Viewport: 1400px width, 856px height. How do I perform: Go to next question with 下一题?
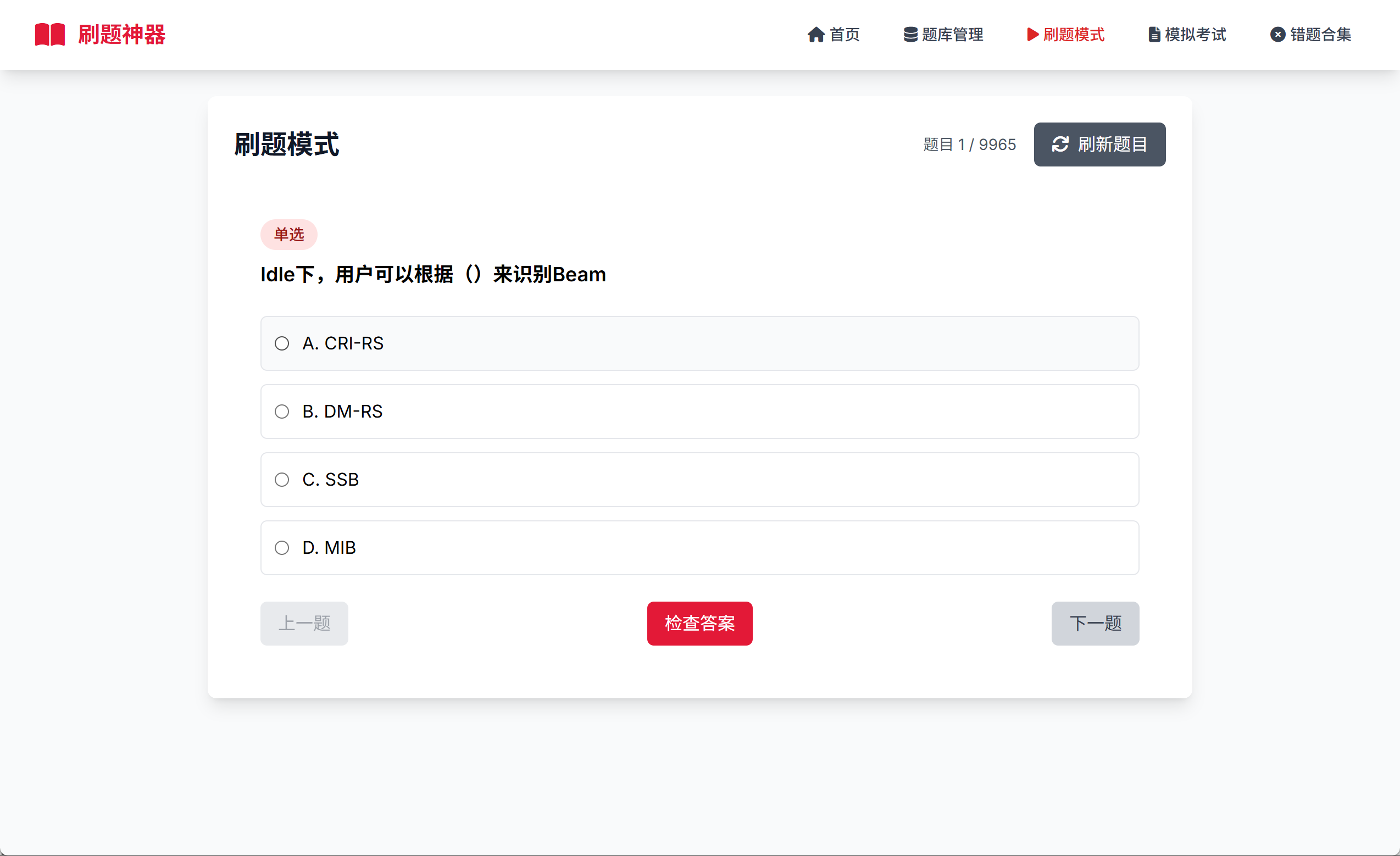coord(1095,623)
